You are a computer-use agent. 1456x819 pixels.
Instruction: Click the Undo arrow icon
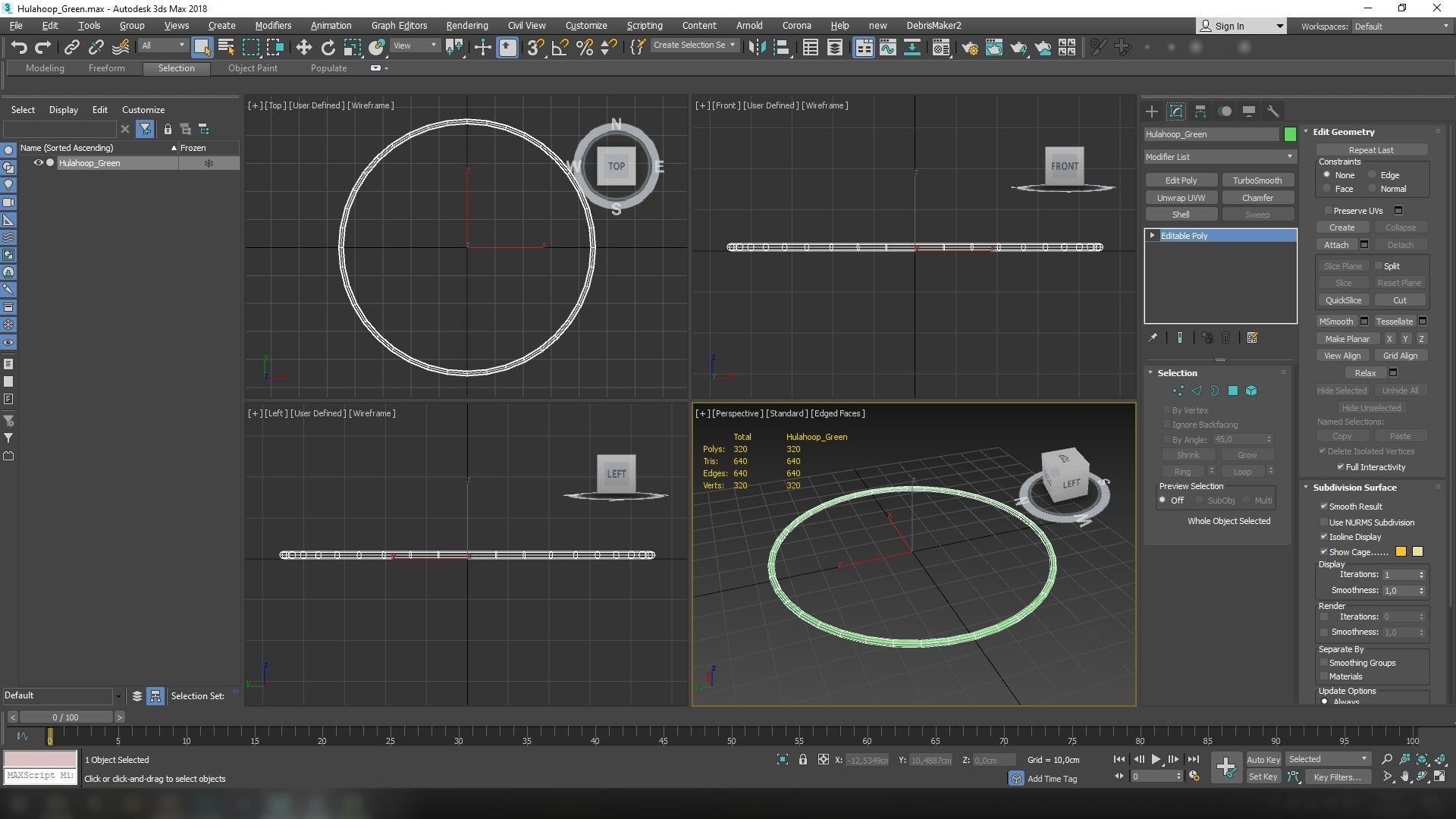click(19, 48)
